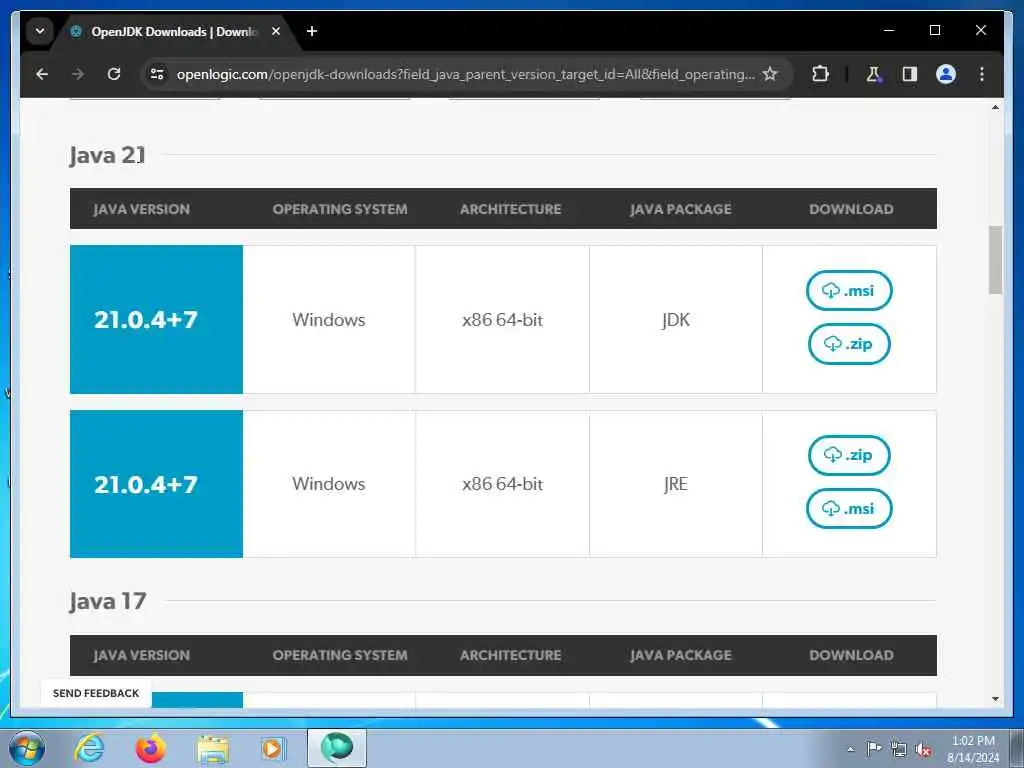Select the JRE package cell text
The image size is (1024, 768).
coord(675,484)
